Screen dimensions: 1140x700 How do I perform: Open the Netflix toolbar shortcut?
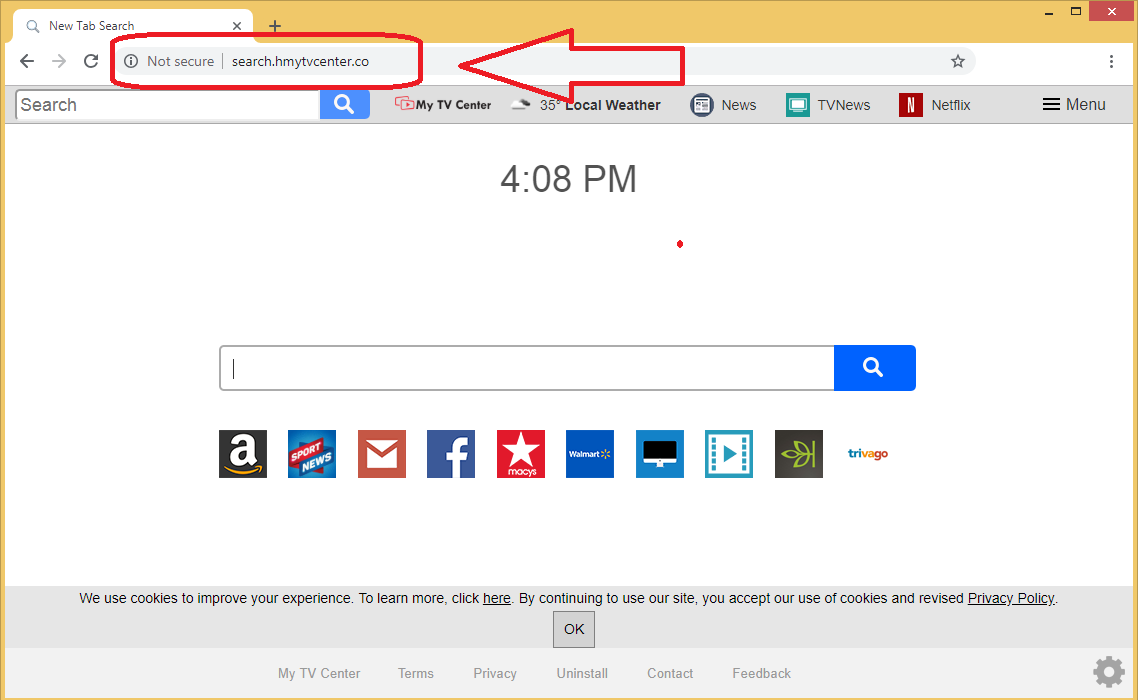coord(935,105)
